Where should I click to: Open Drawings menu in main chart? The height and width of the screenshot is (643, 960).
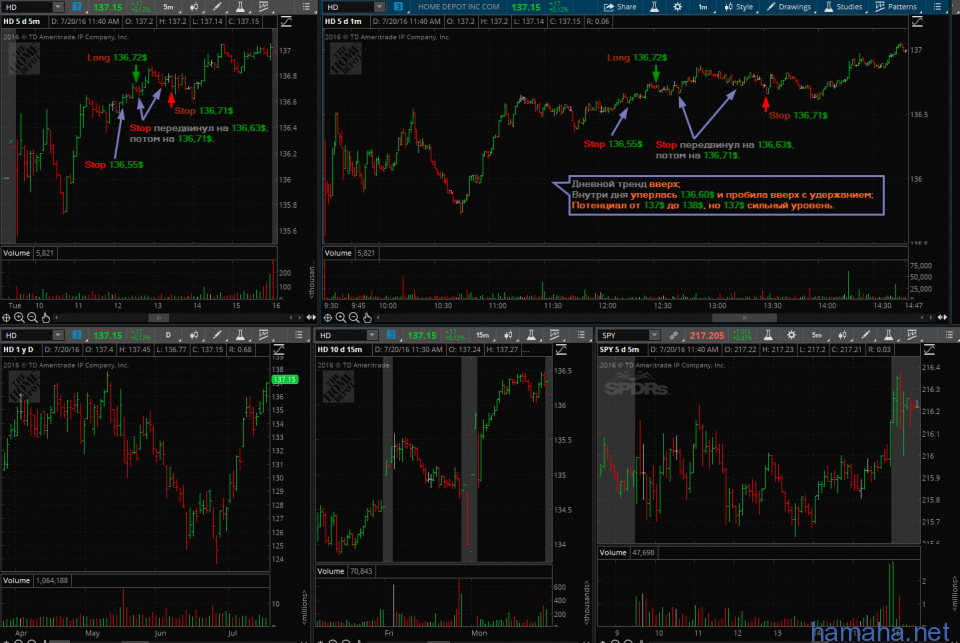click(789, 7)
